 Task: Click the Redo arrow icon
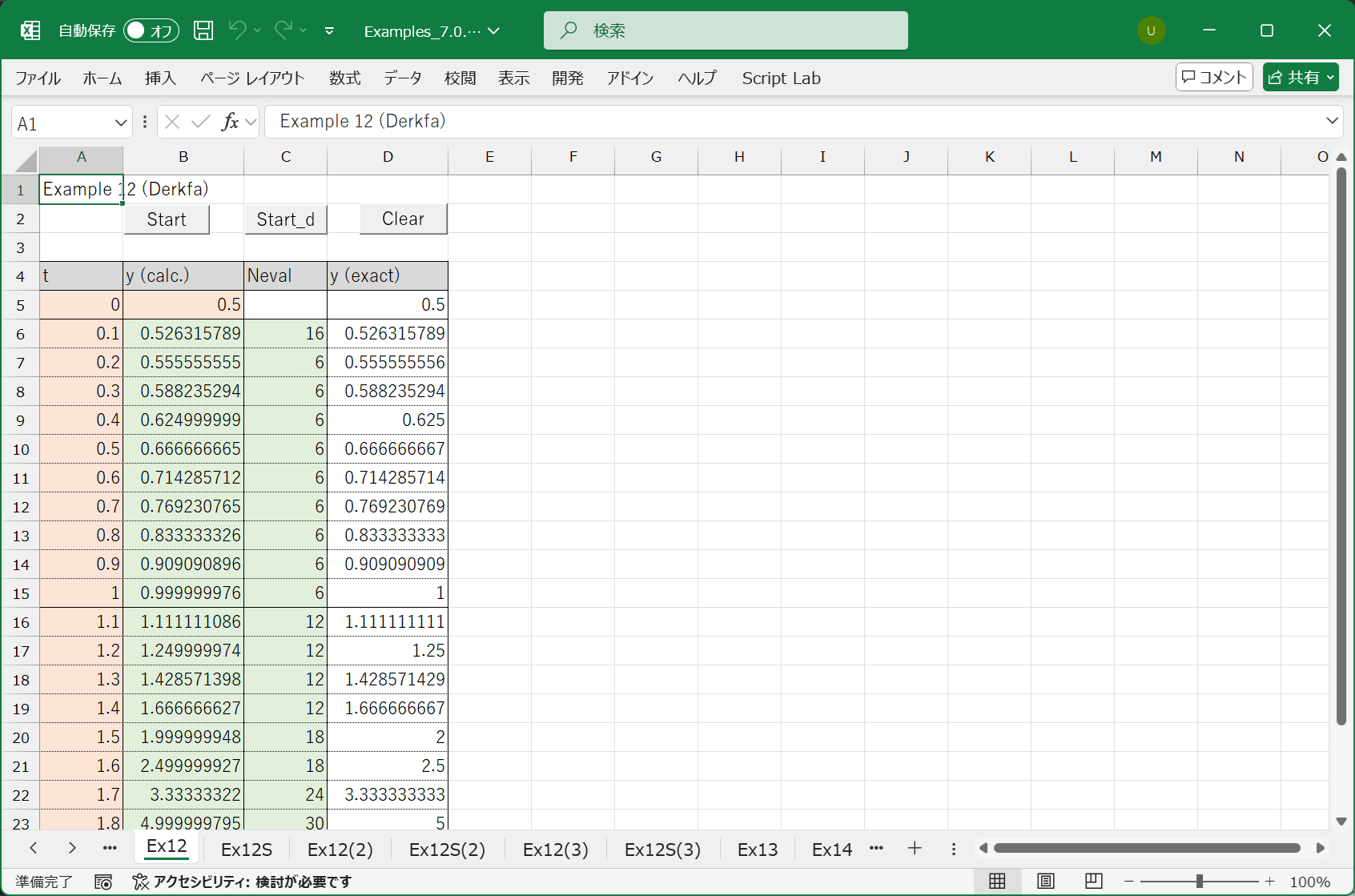point(283,30)
